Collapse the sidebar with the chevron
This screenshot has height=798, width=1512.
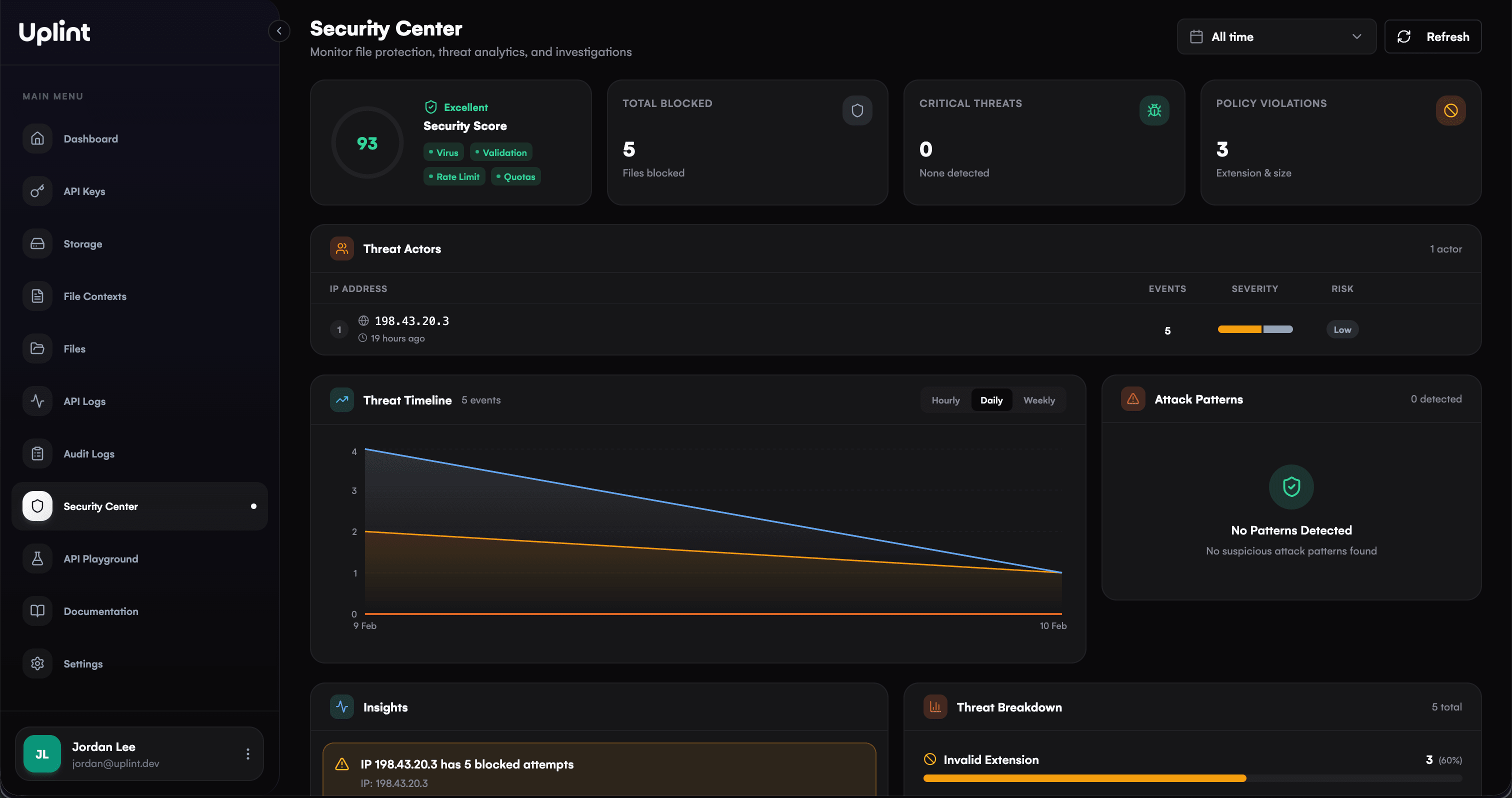279,30
